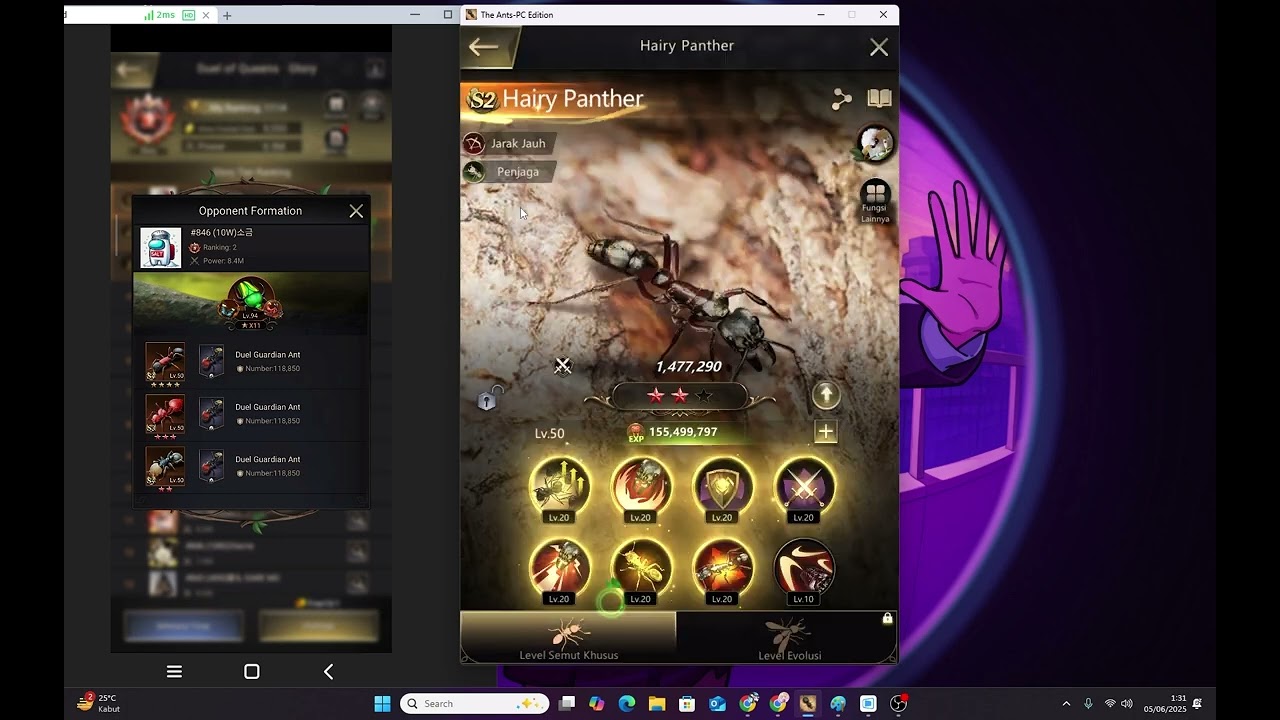
Task: Open the shield skill icon Lv.20
Action: point(722,489)
